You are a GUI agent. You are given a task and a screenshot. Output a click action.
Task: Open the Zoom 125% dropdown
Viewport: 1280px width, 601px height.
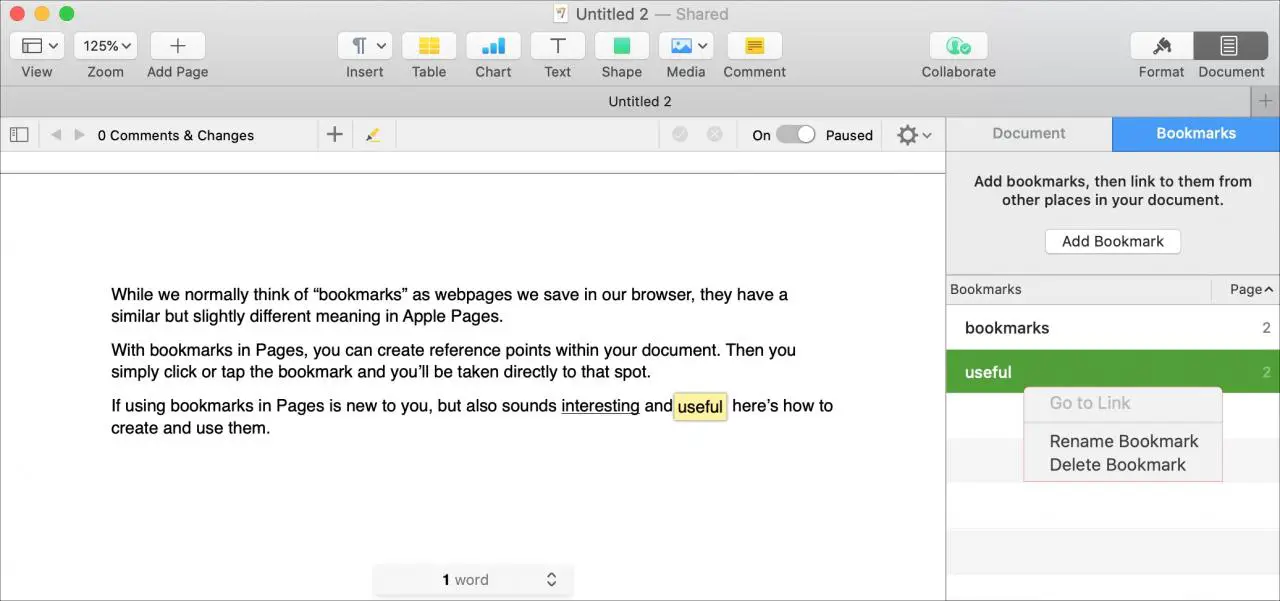[x=105, y=46]
